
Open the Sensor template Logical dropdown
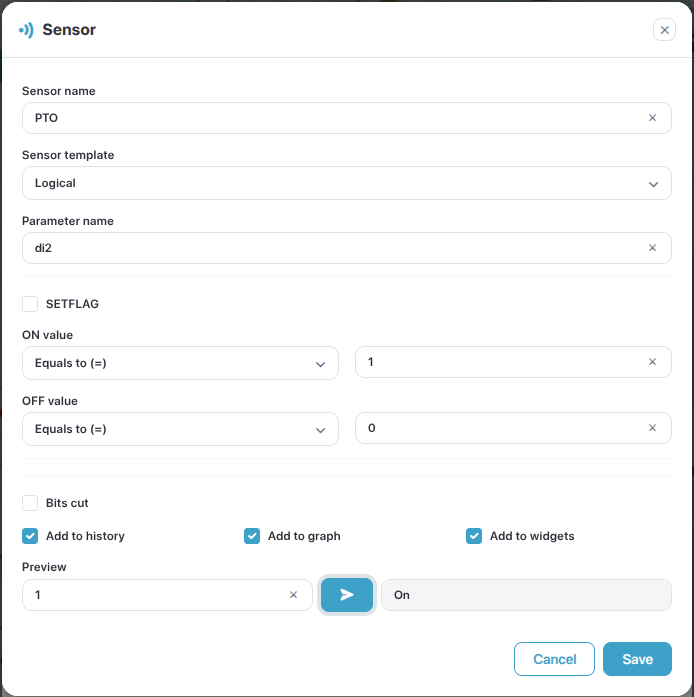point(347,183)
